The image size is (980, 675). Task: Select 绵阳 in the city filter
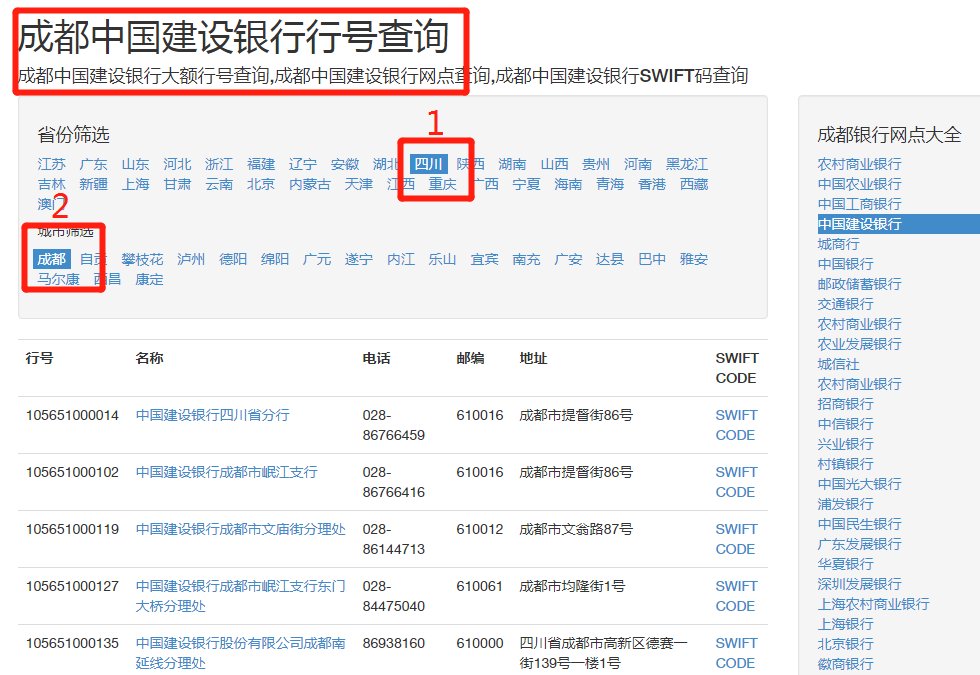point(274,259)
